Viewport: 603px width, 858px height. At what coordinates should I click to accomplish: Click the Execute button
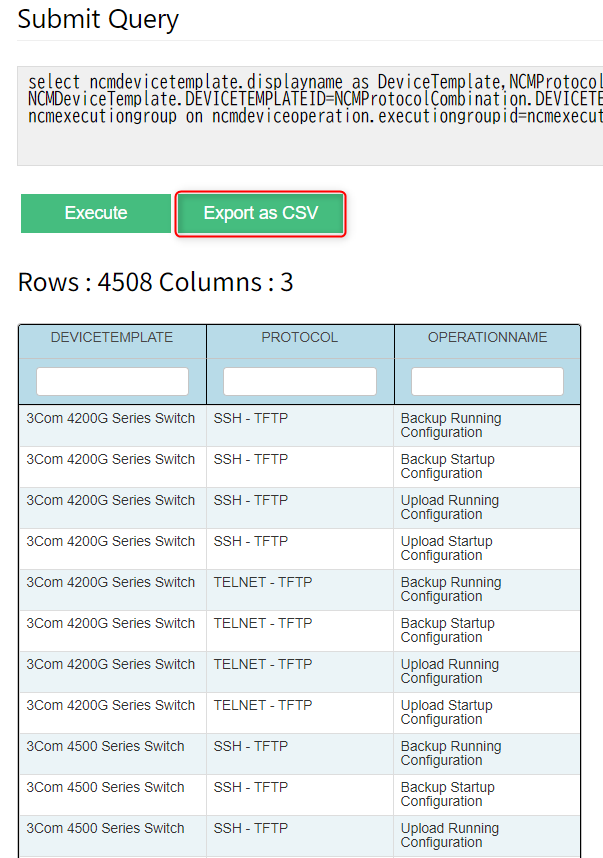[x=96, y=213]
